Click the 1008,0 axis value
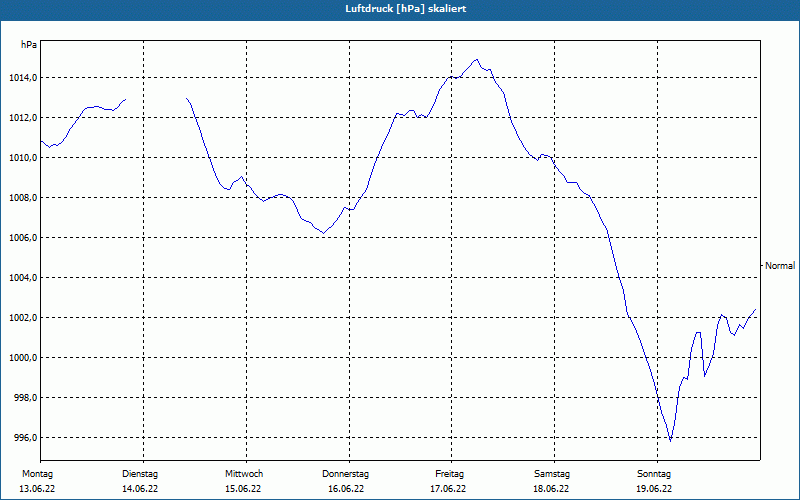Viewport: 800px width, 500px height. (x=23, y=198)
